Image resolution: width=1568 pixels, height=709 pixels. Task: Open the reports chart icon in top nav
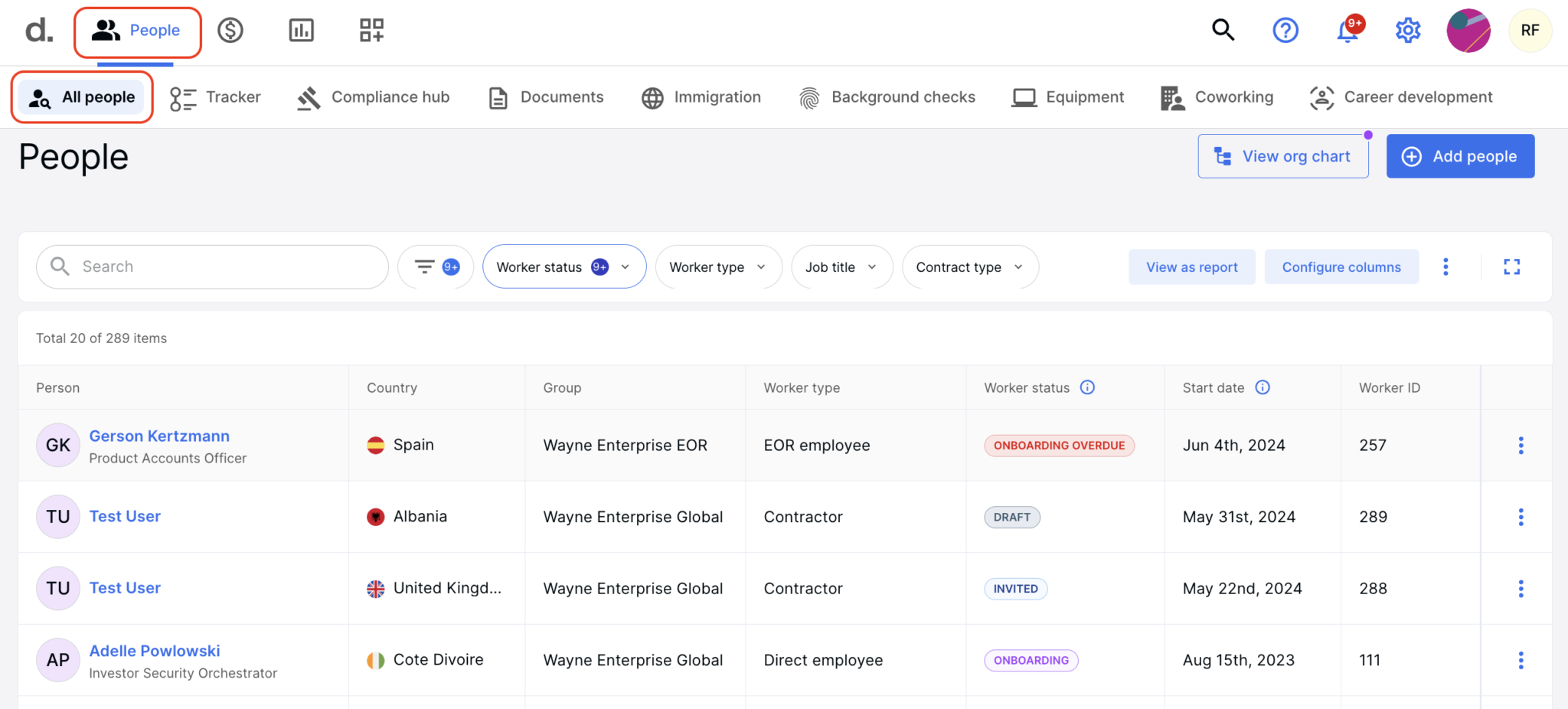pos(301,31)
